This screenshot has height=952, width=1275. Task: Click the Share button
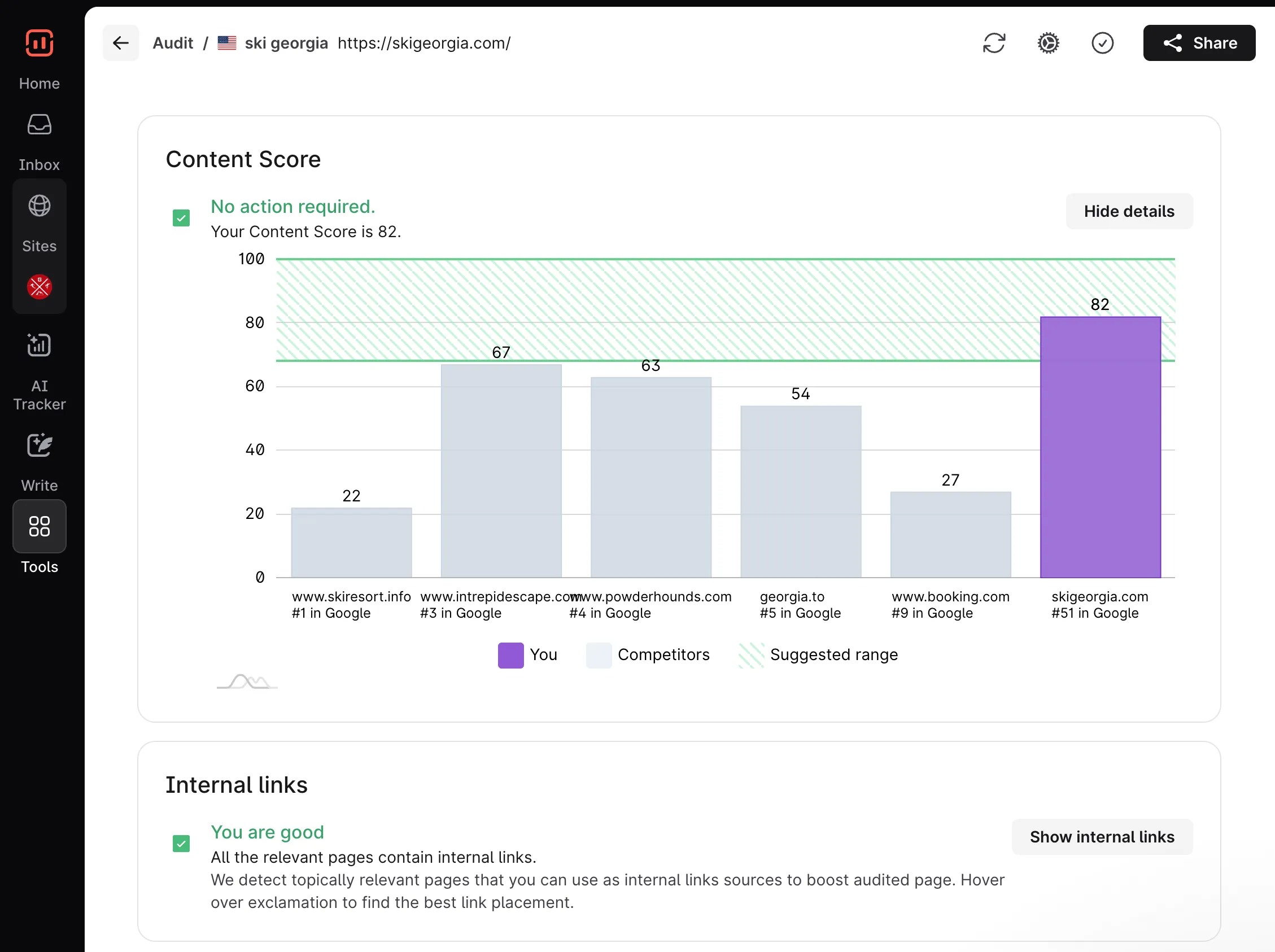pos(1199,43)
